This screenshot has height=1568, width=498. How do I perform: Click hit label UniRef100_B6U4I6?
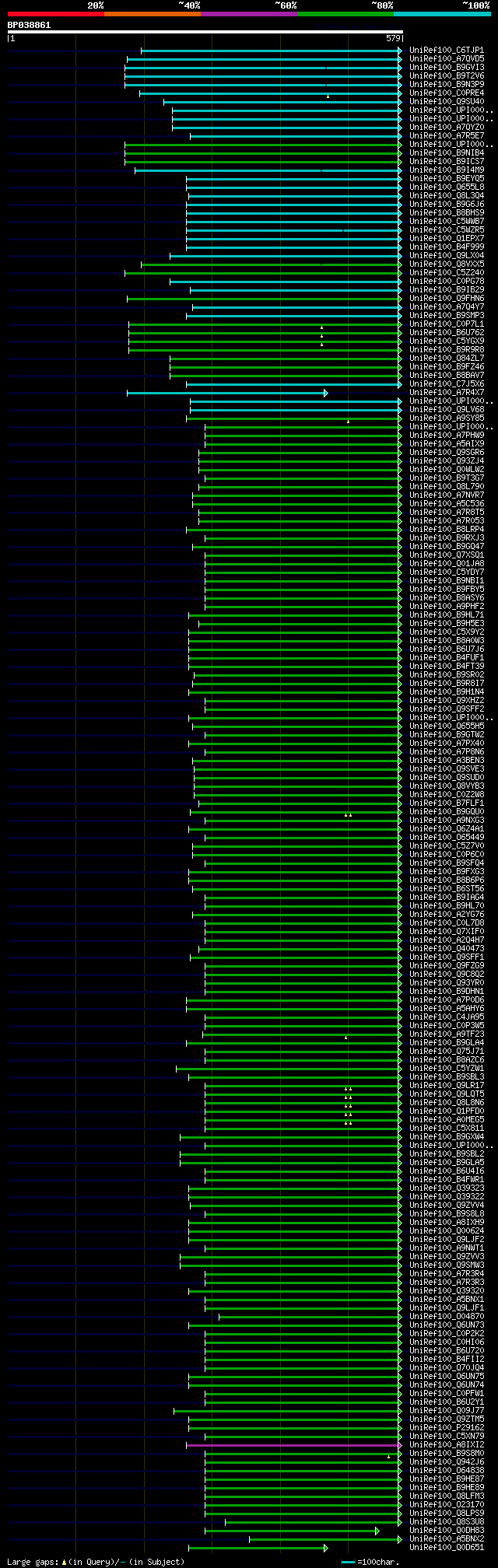[447, 1171]
